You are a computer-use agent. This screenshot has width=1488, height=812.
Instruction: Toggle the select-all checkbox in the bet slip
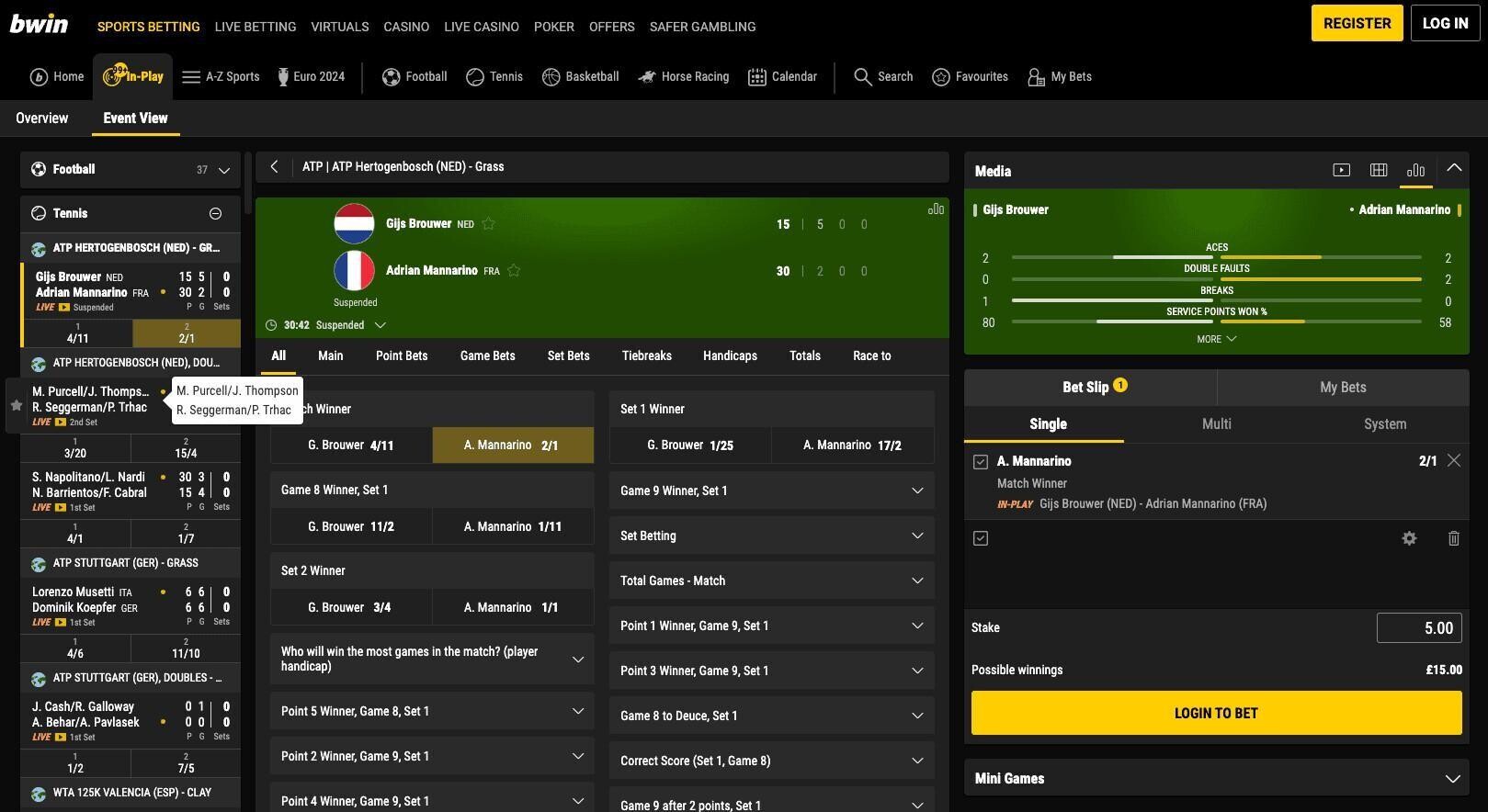[x=981, y=538]
